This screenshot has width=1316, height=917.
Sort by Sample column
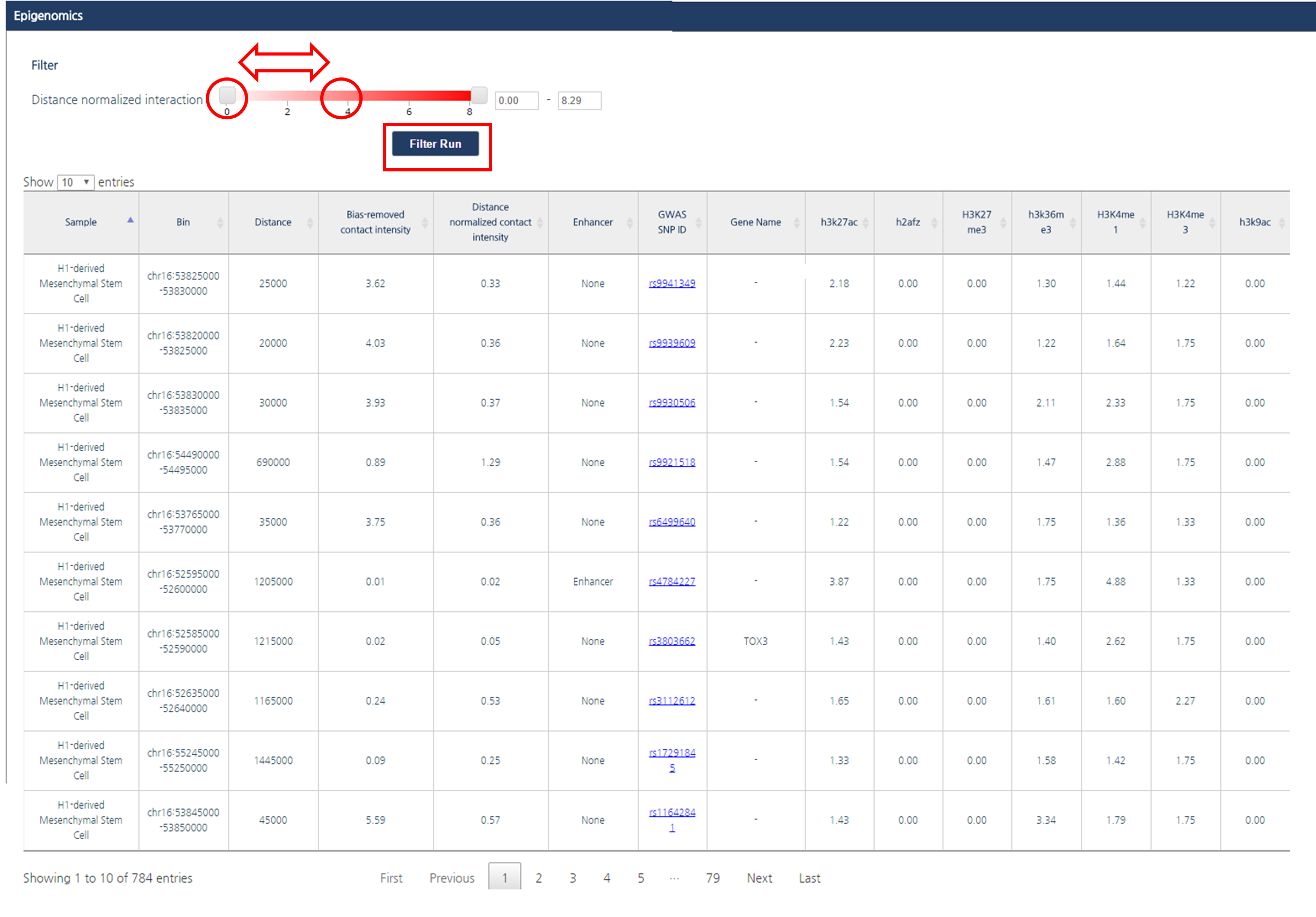(81, 222)
